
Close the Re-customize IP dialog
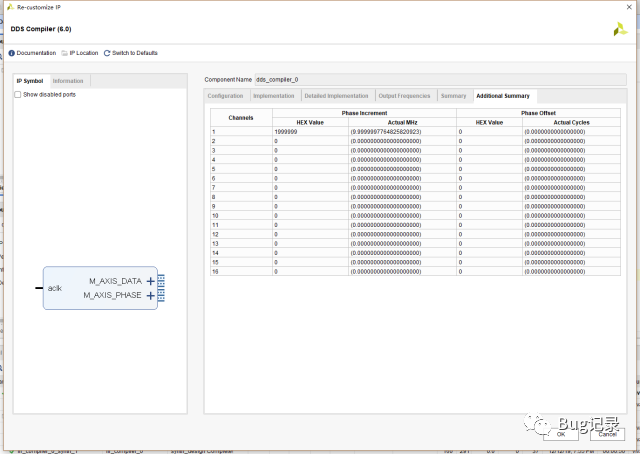629,7
